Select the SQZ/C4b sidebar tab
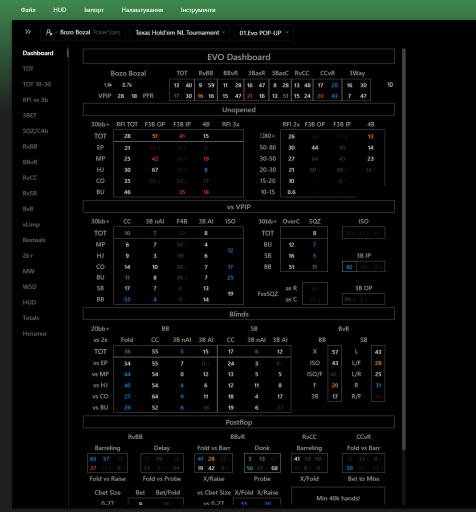 tap(35, 131)
